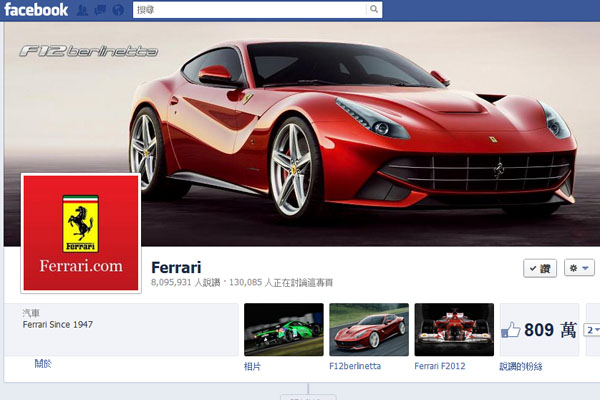
Task: Click the Ferrari.com profile picture
Action: pyautogui.click(x=80, y=233)
